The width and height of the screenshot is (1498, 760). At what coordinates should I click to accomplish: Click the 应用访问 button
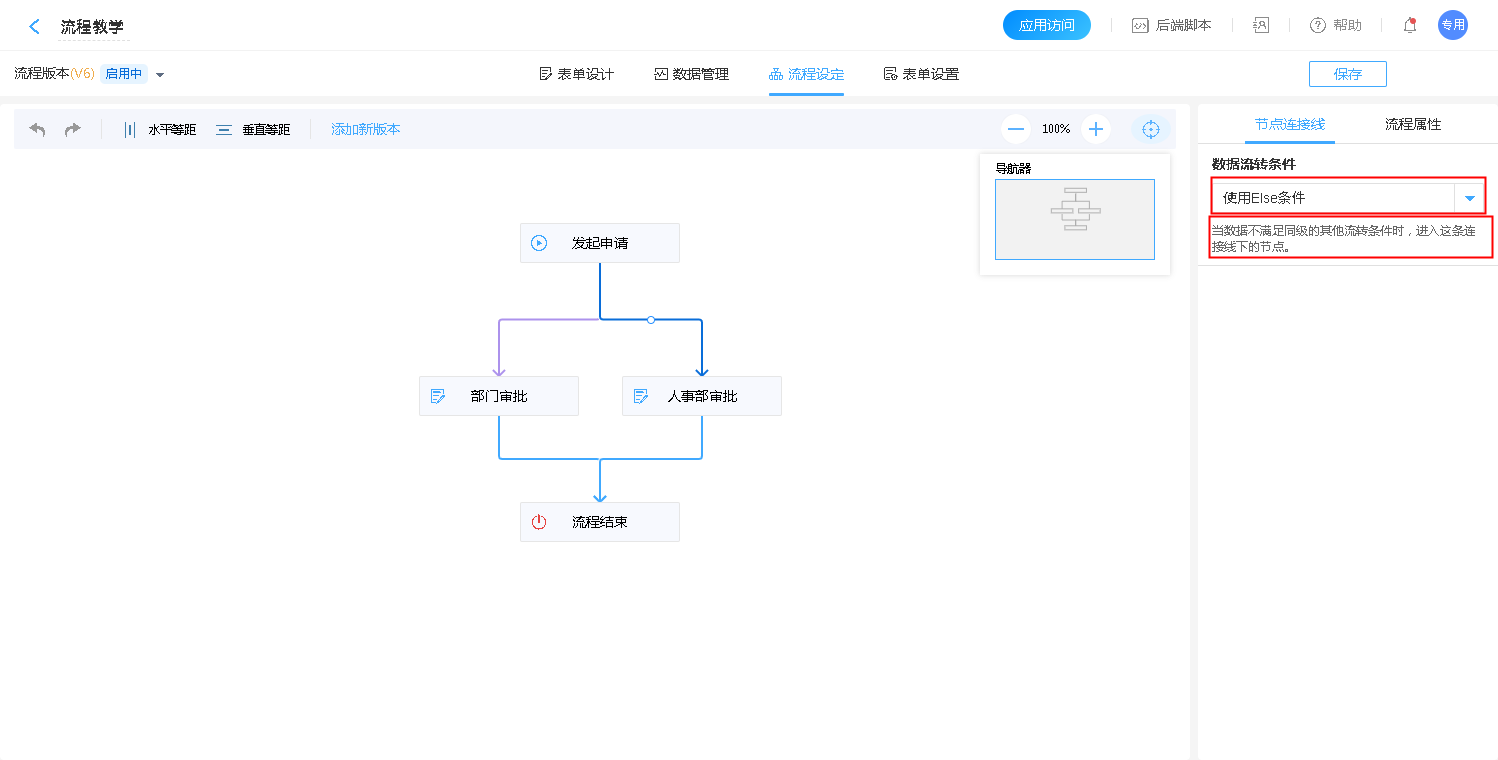tap(1046, 26)
